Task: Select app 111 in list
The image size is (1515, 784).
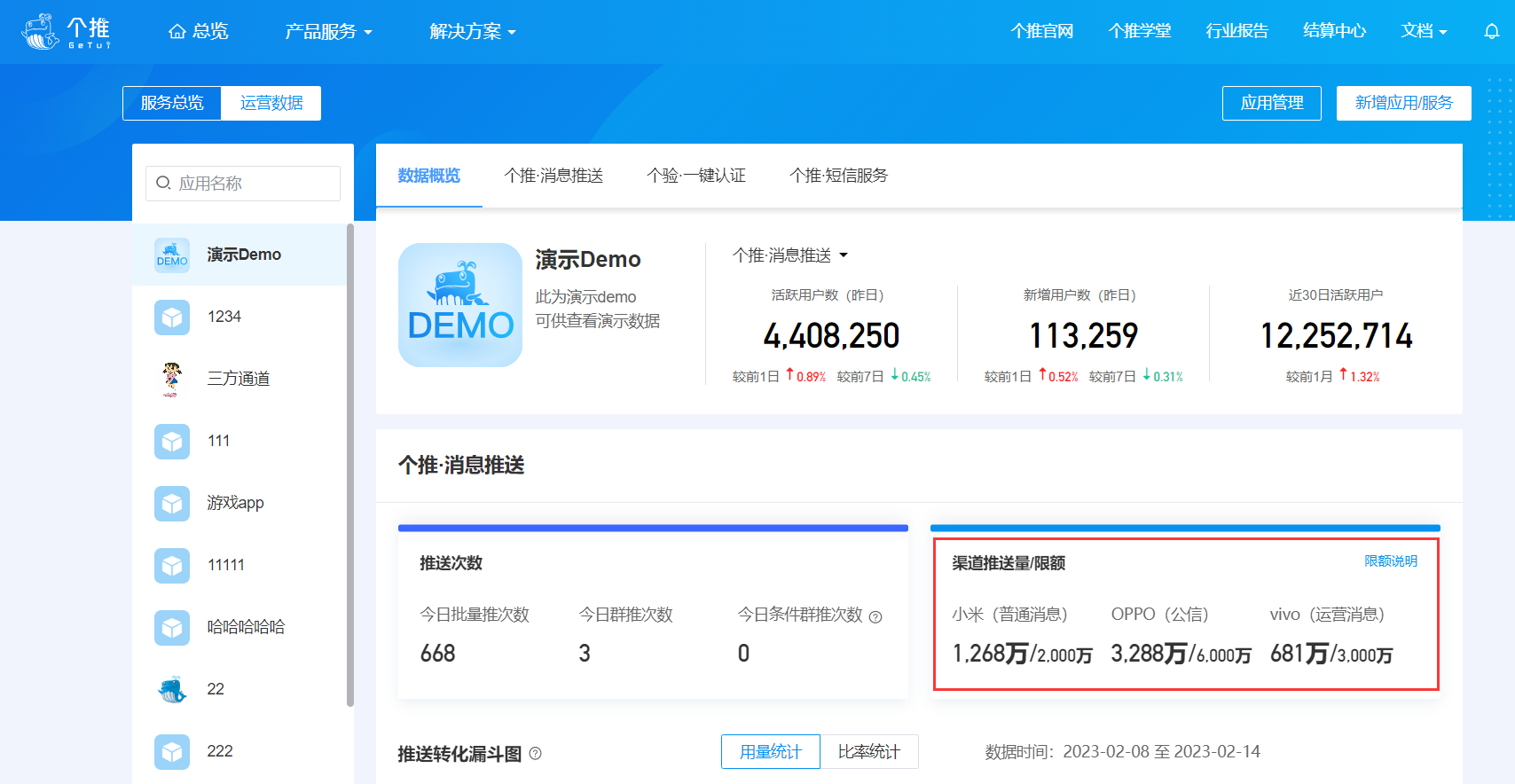Action: tap(239, 441)
